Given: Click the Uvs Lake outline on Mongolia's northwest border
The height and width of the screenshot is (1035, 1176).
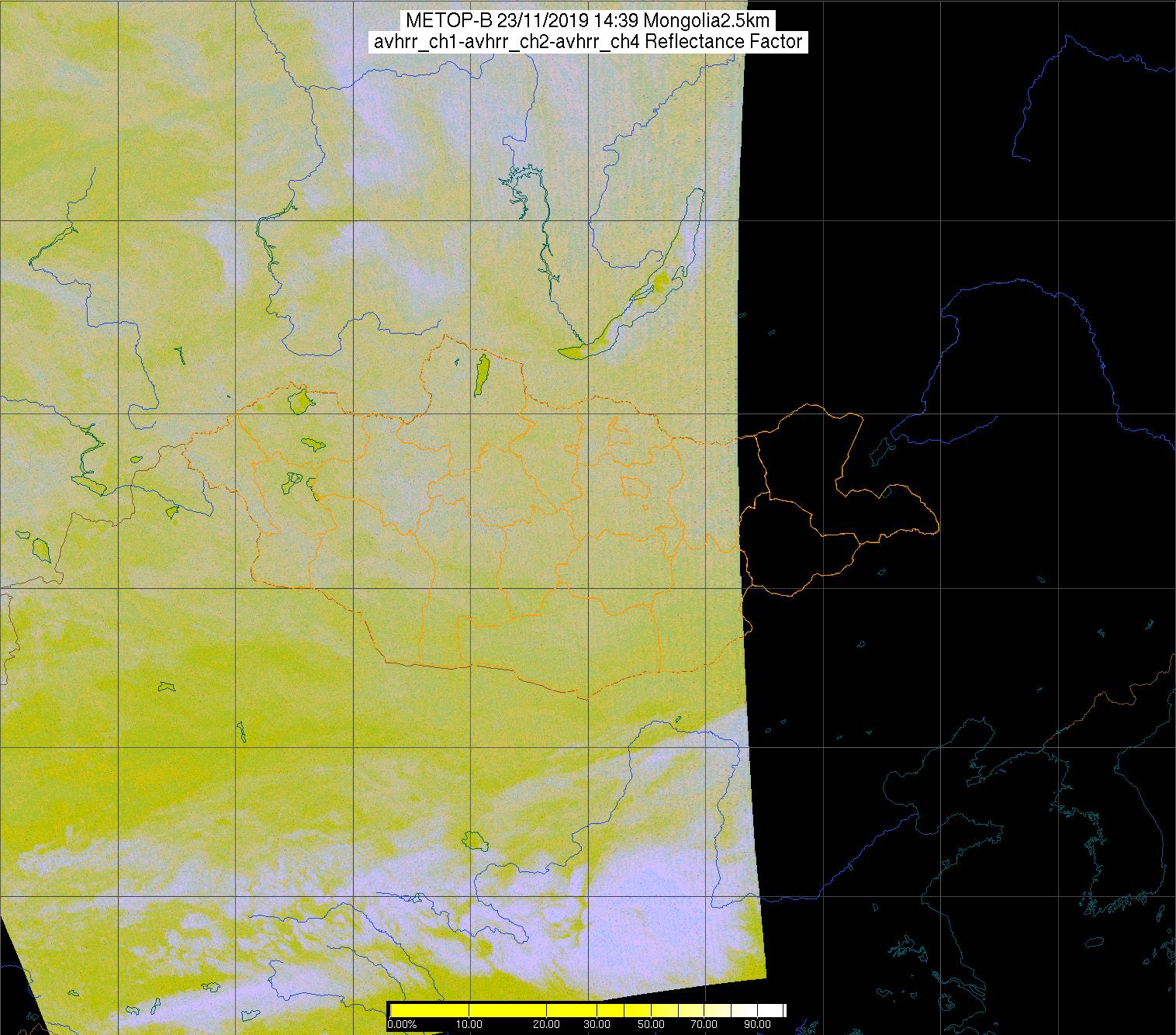Looking at the screenshot, I should [x=299, y=401].
